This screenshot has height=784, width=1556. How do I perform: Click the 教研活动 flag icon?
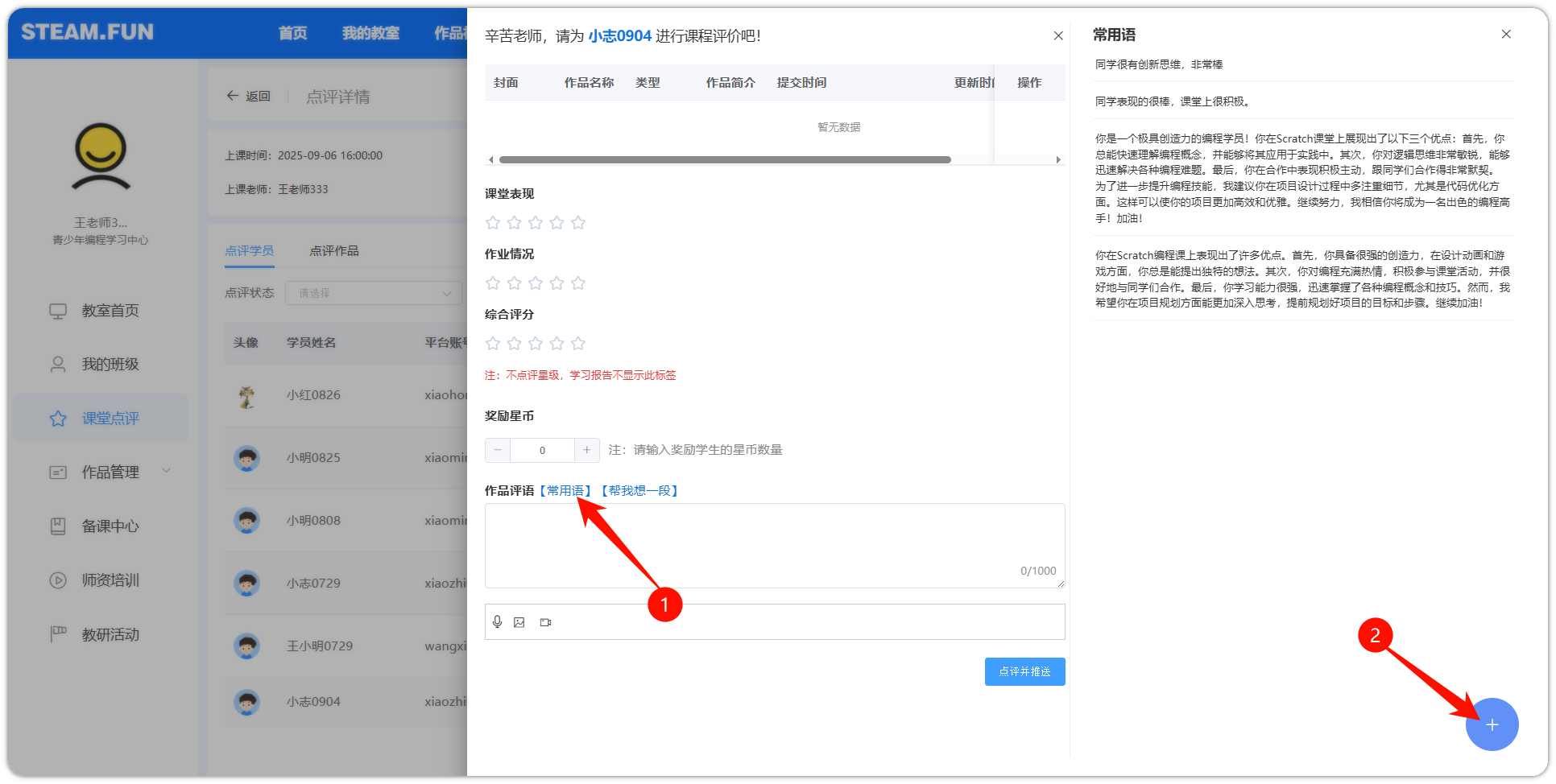click(58, 634)
